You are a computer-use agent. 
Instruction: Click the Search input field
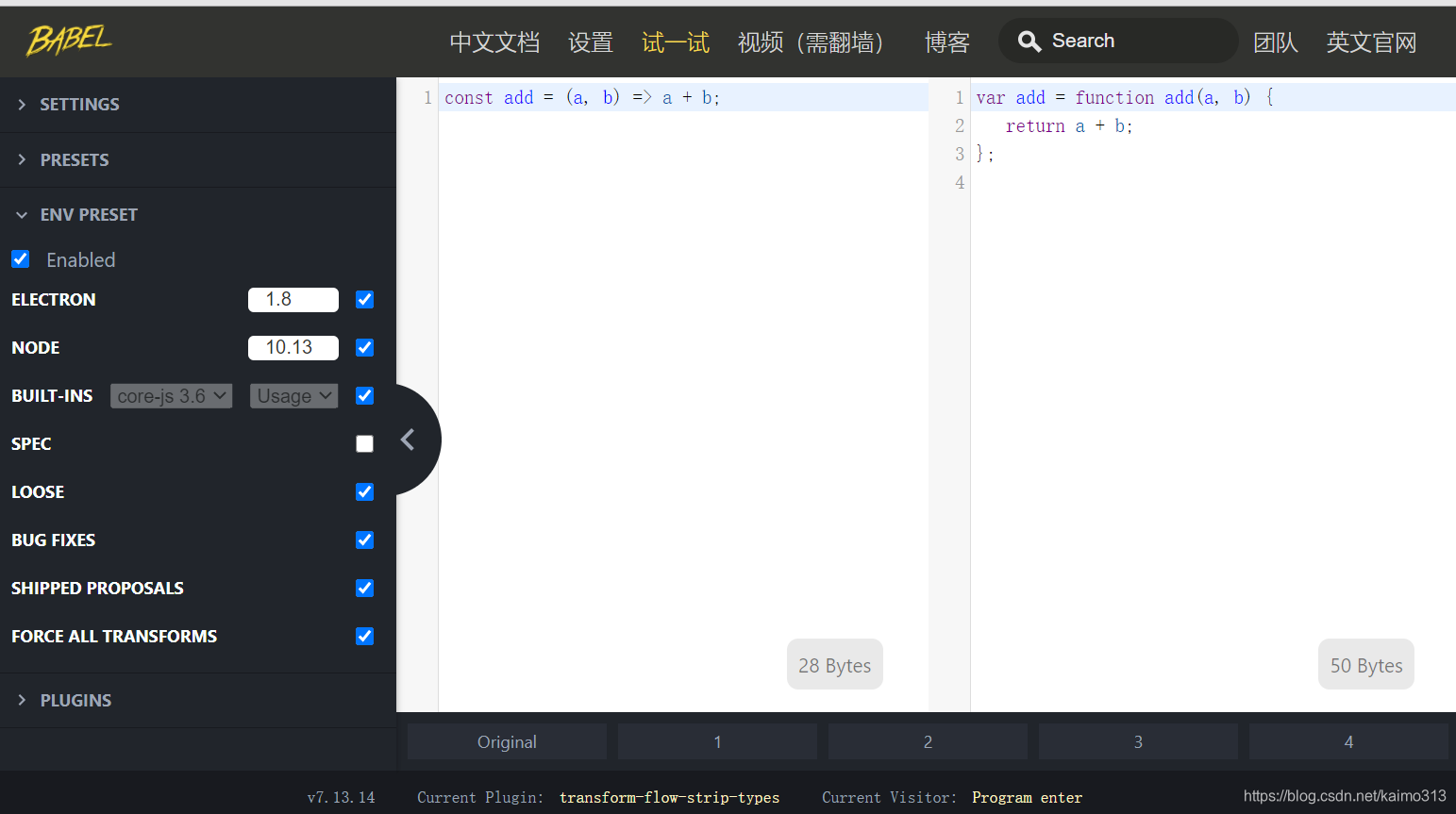click(x=1118, y=41)
